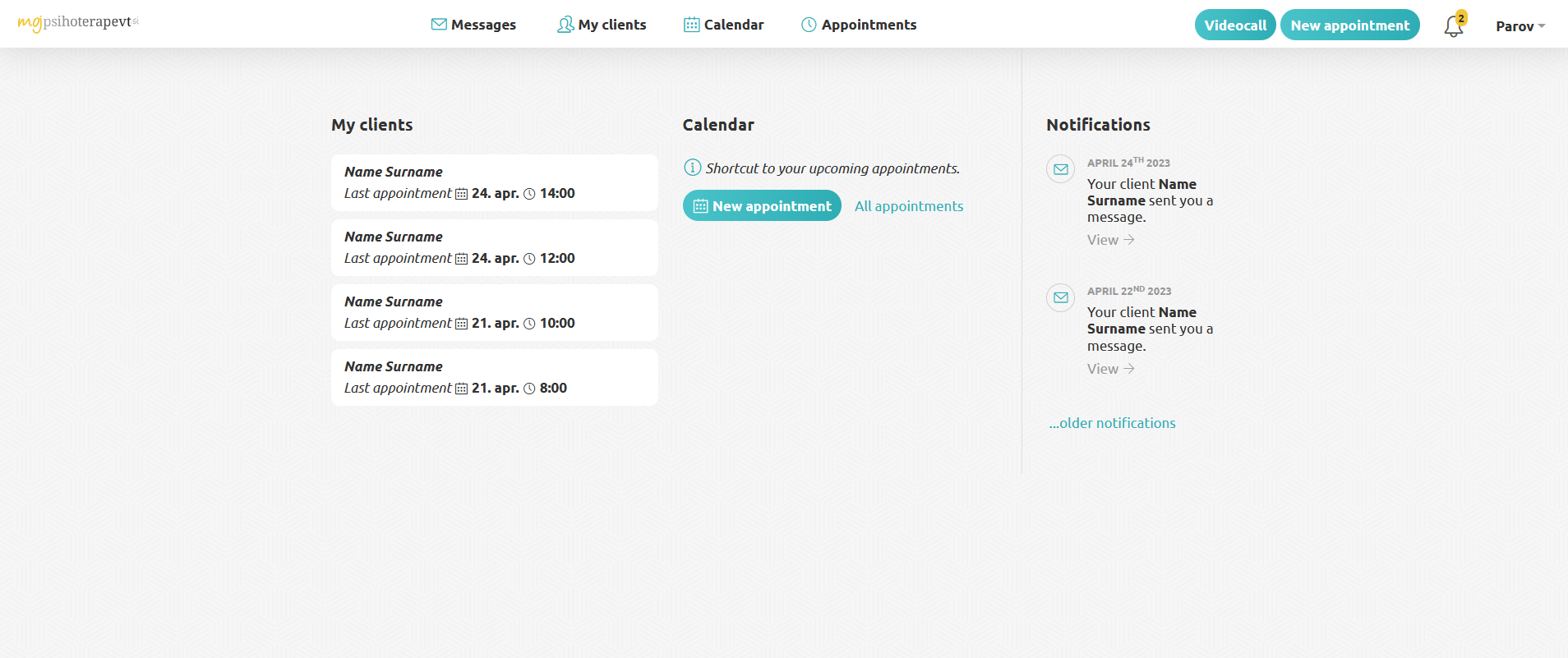Open the Messages menu item
The width and height of the screenshot is (1568, 658).
(483, 25)
